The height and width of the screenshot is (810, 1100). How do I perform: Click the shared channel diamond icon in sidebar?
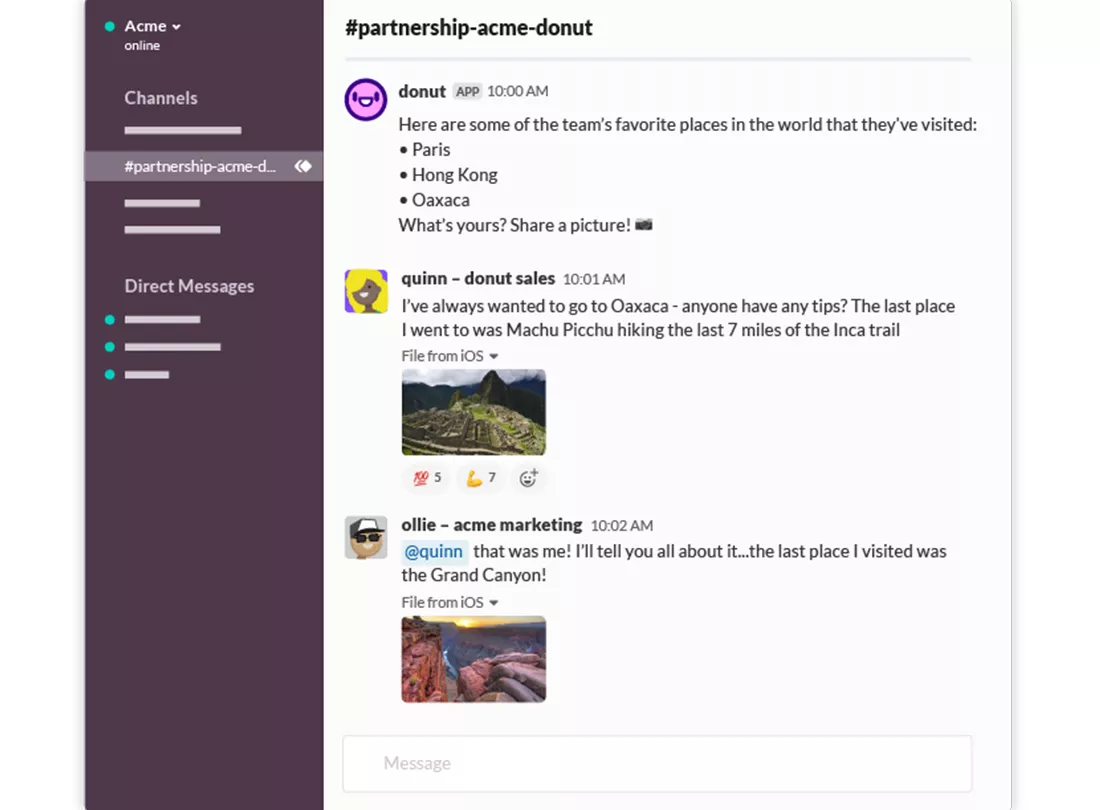coord(303,166)
